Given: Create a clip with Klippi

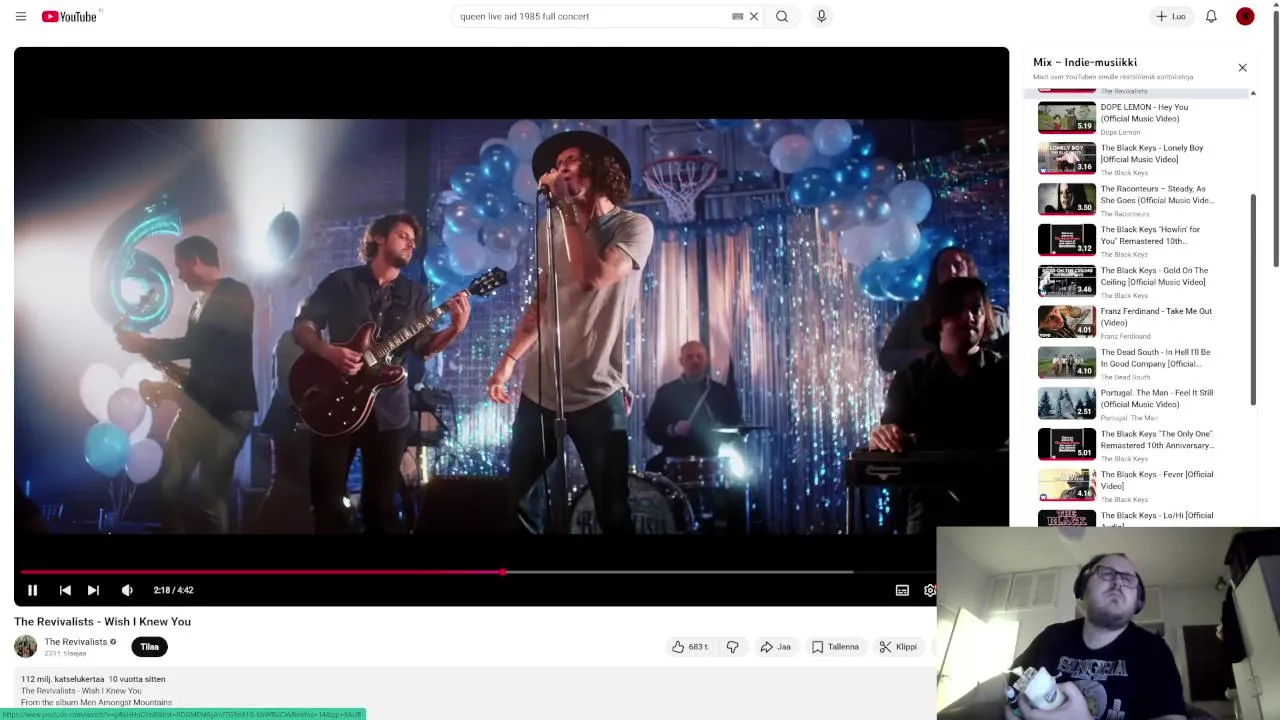Looking at the screenshot, I should tap(898, 647).
